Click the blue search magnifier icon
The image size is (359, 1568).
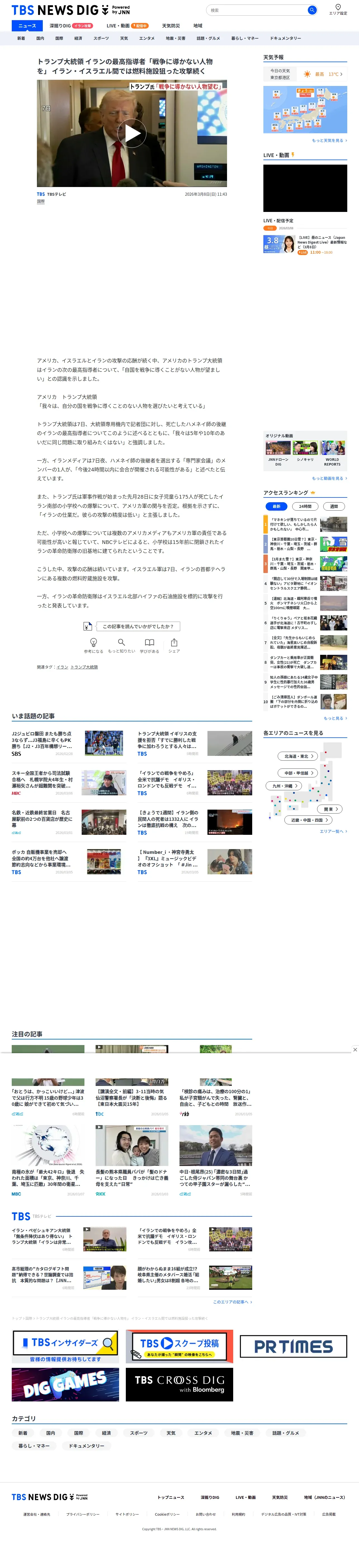pos(312,10)
